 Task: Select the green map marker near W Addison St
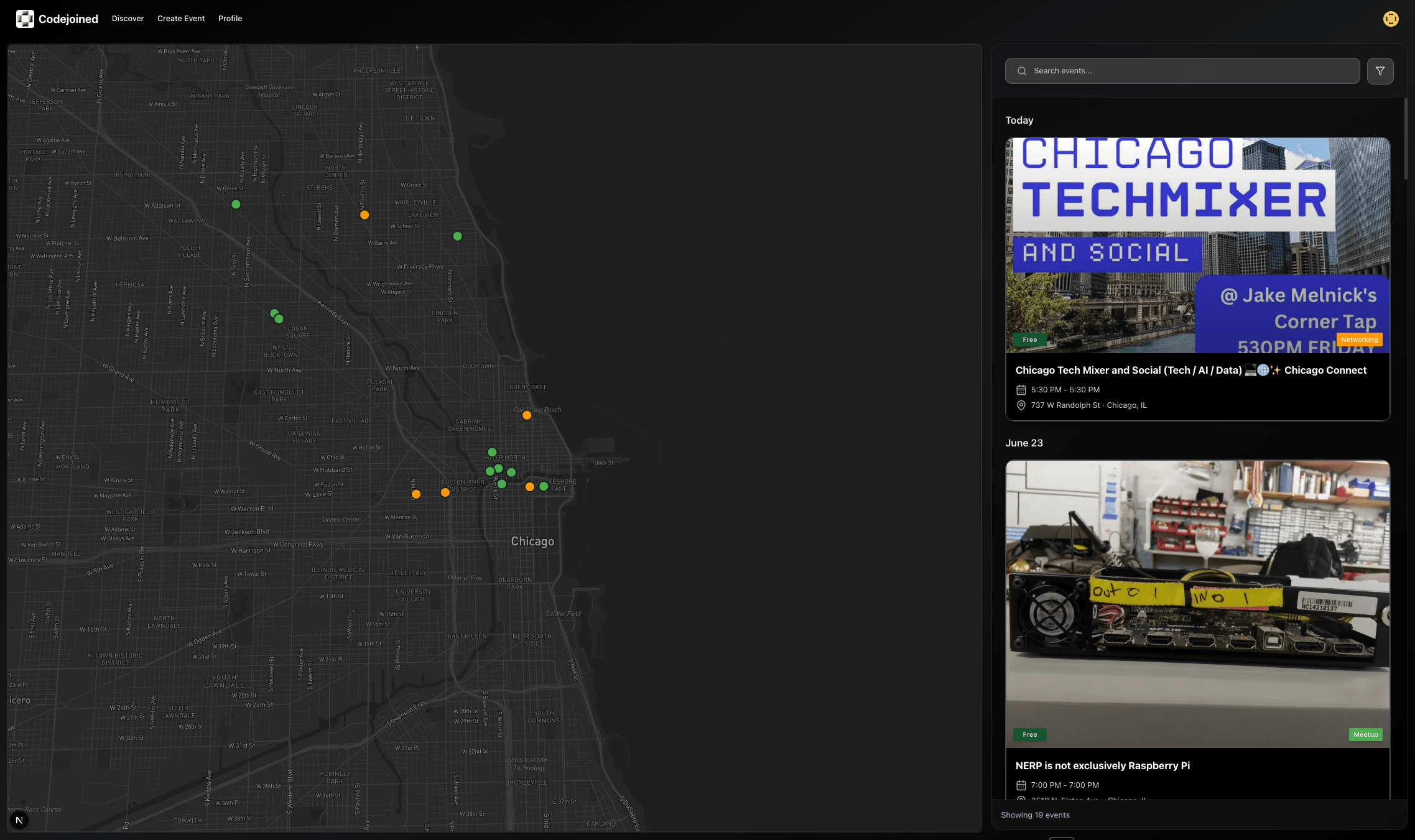(236, 205)
